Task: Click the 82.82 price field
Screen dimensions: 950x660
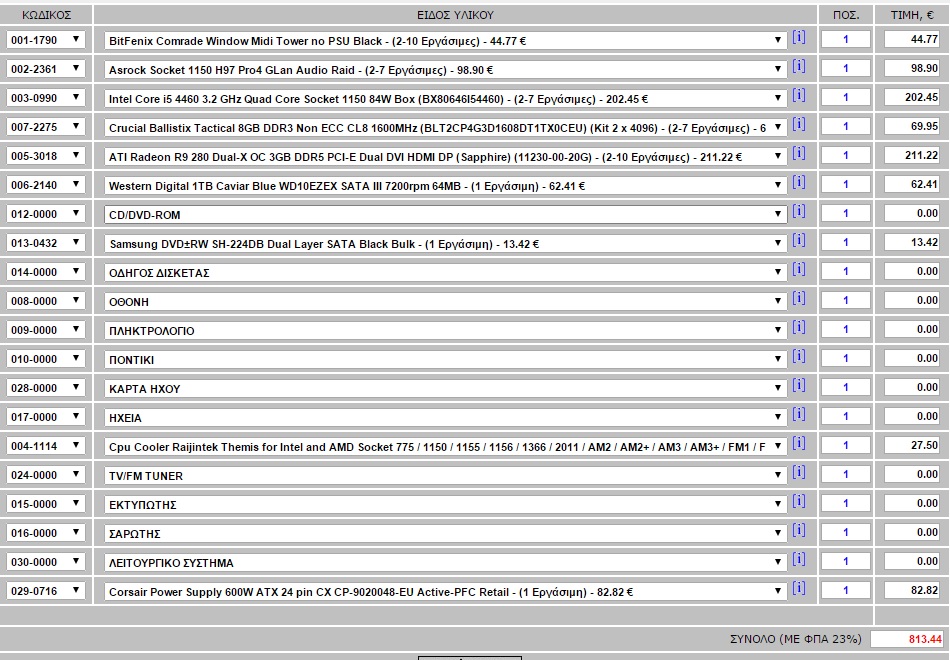Action: (912, 590)
